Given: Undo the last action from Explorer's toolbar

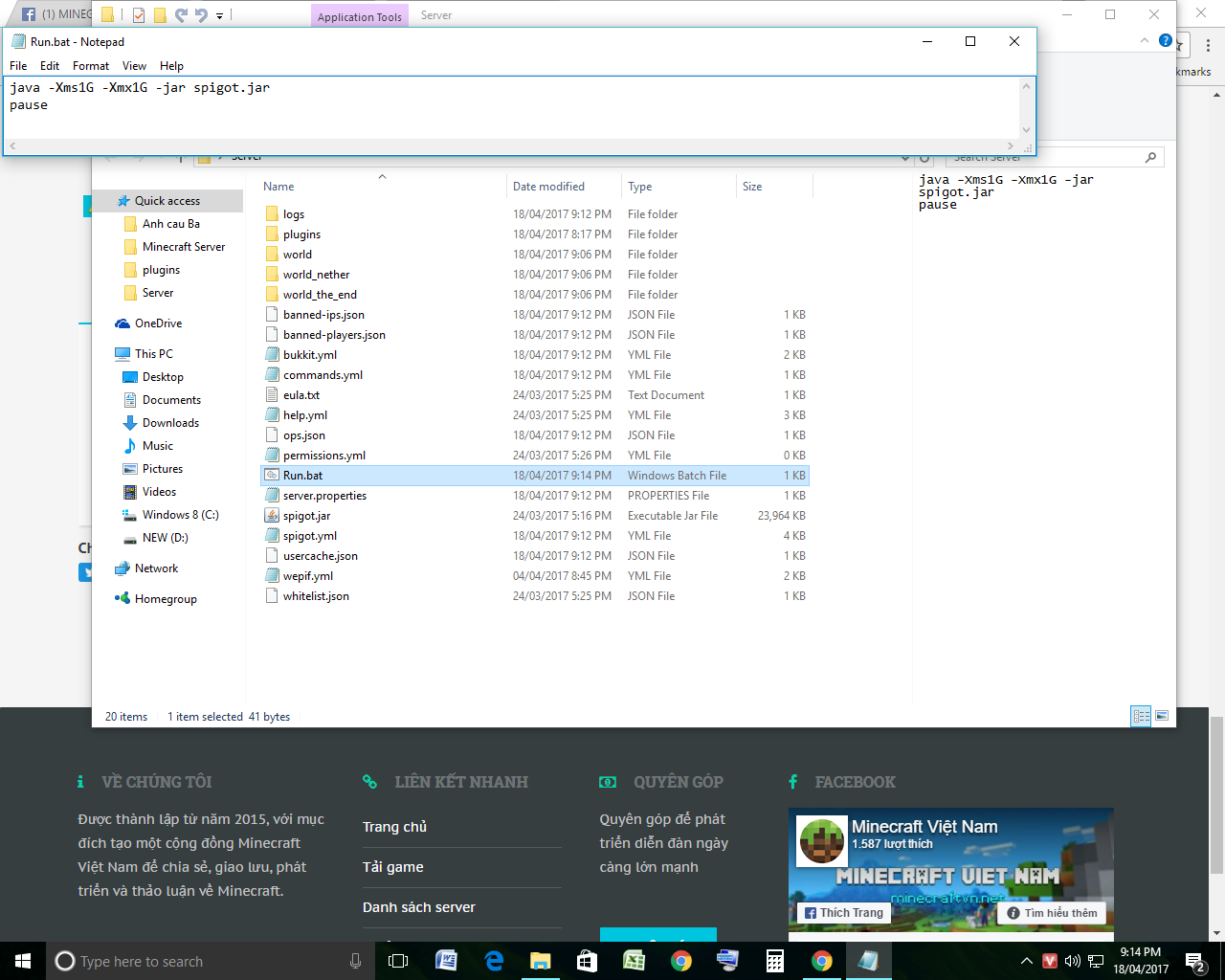Looking at the screenshot, I should tap(201, 14).
